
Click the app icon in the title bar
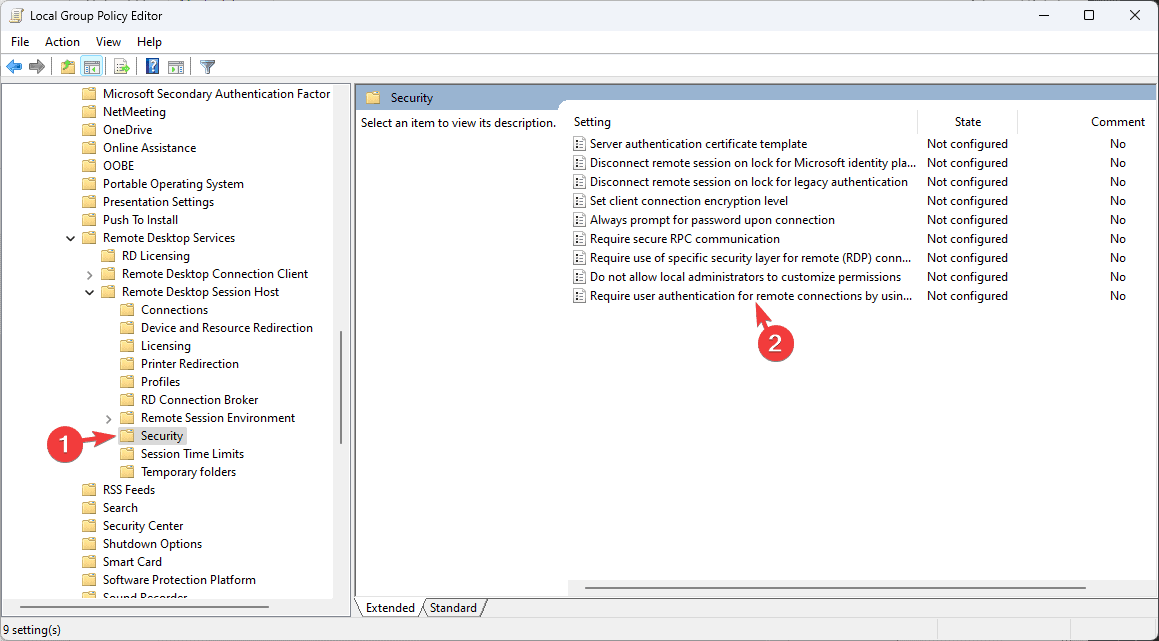pos(16,16)
